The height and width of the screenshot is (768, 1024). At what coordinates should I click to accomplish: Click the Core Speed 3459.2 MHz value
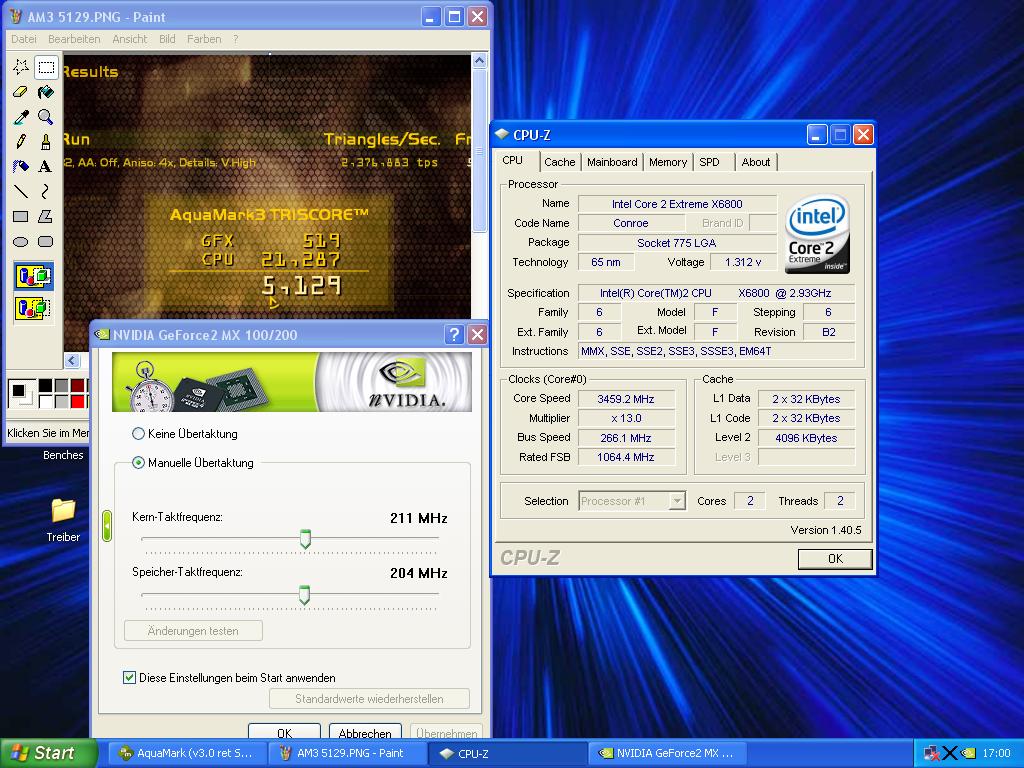pyautogui.click(x=626, y=398)
